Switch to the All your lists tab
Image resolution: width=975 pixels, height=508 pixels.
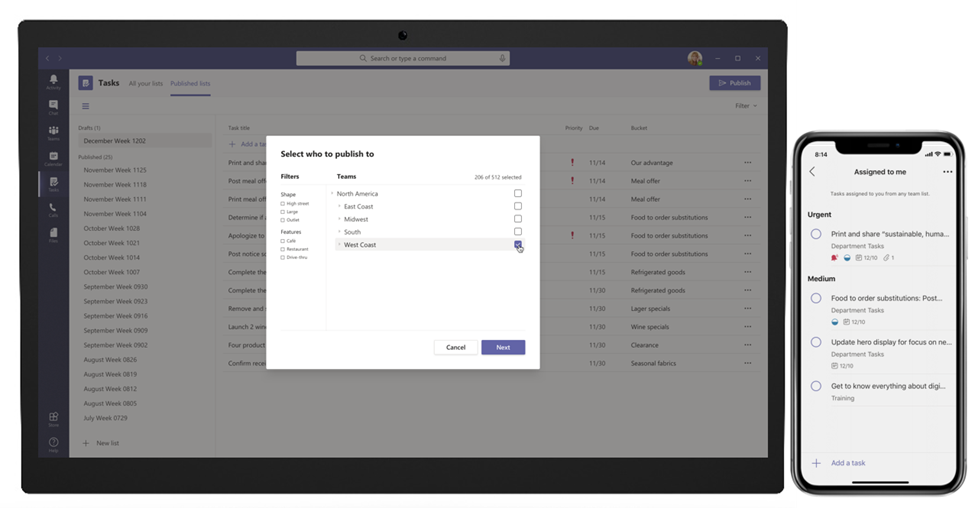[x=145, y=84]
